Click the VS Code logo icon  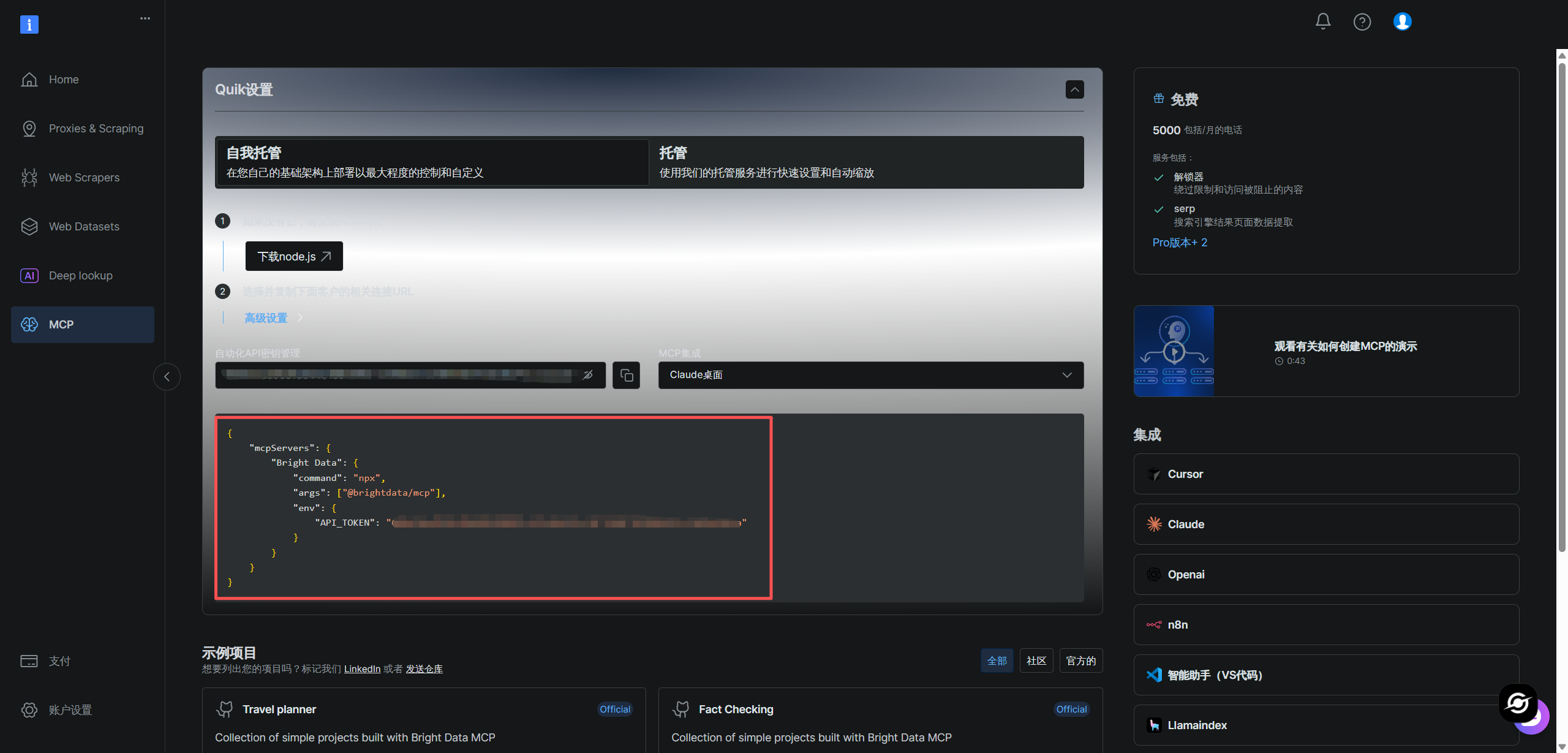click(x=1154, y=675)
